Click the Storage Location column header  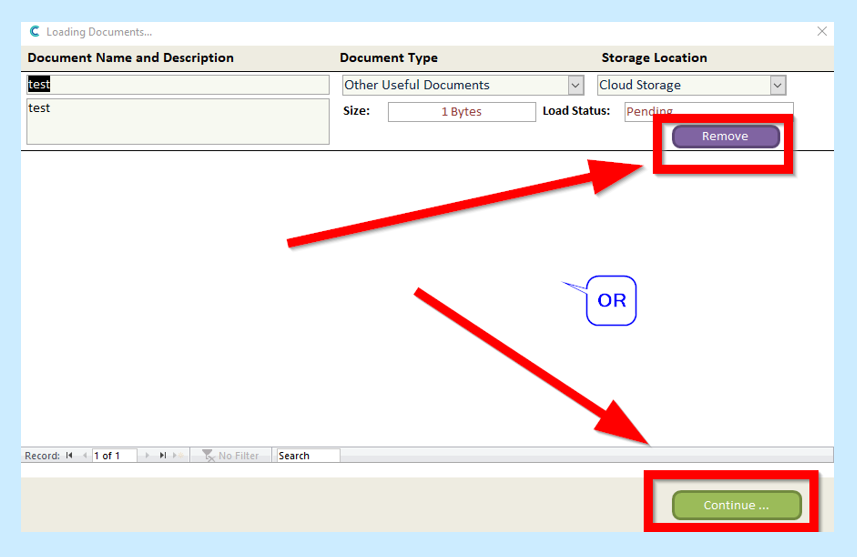point(654,58)
